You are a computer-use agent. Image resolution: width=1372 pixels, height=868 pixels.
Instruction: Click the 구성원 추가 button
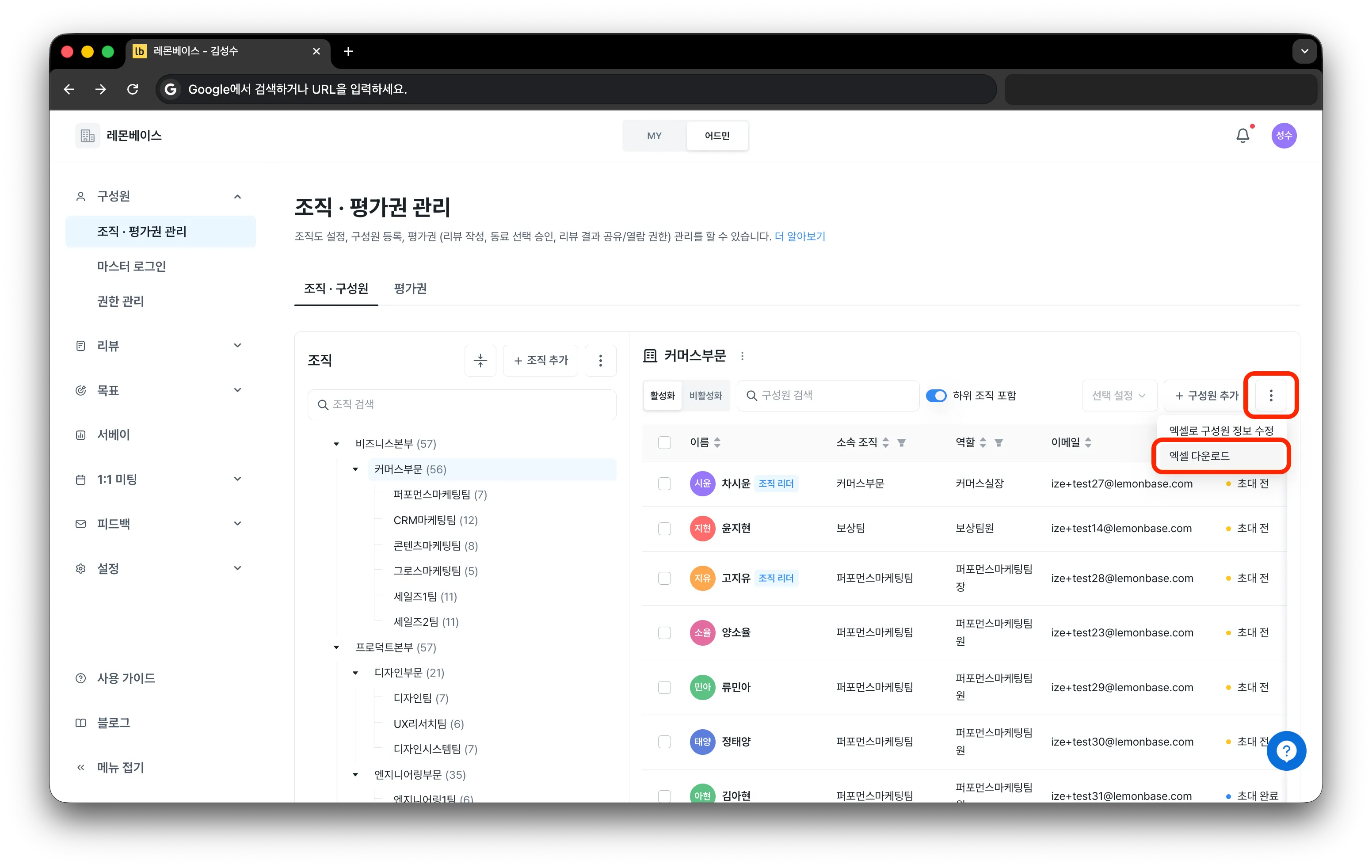[1206, 395]
